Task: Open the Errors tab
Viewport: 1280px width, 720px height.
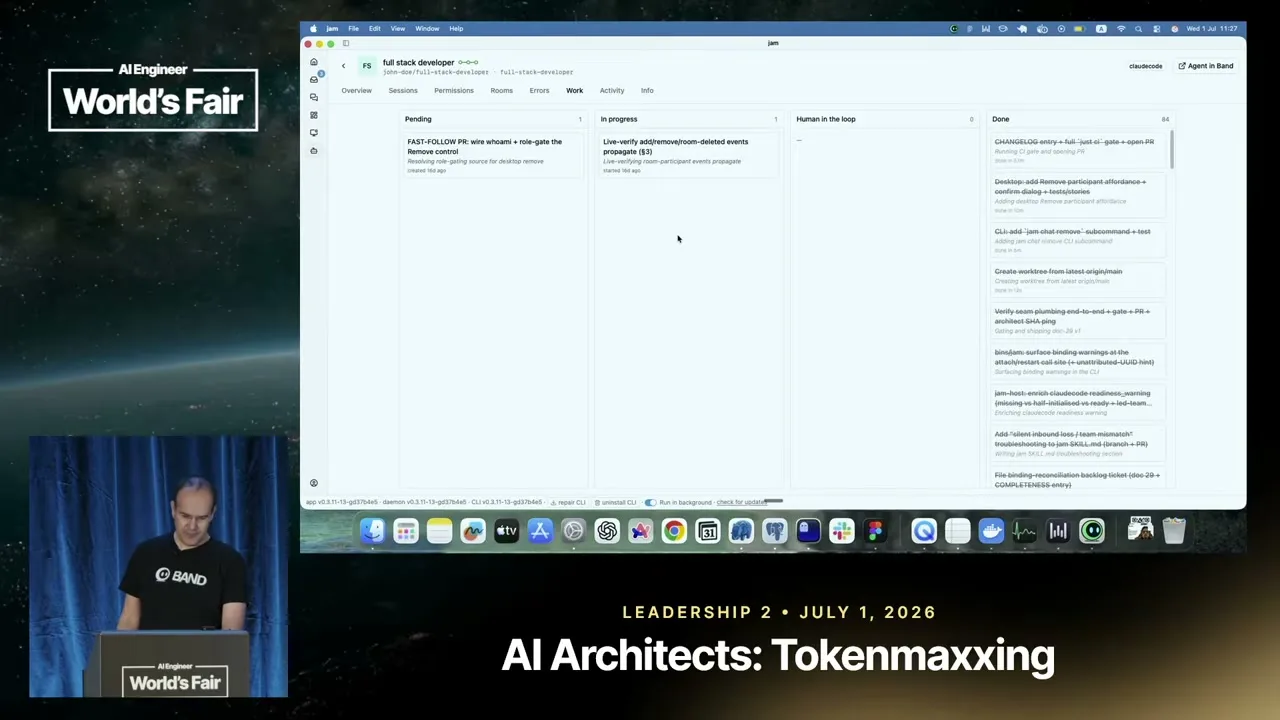Action: click(x=539, y=91)
